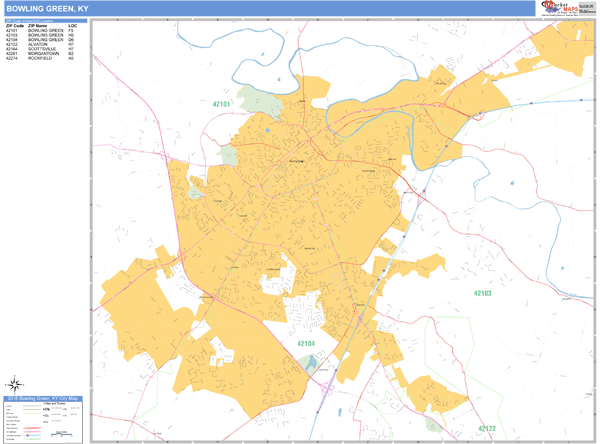This screenshot has height=444, width=600.
Task: Click the scale bar in the legend
Action: [62, 434]
